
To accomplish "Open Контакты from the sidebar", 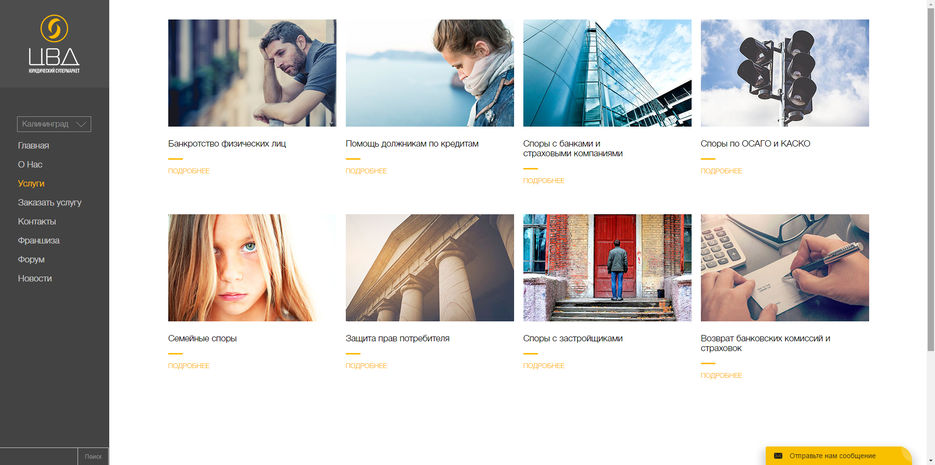I will point(37,222).
